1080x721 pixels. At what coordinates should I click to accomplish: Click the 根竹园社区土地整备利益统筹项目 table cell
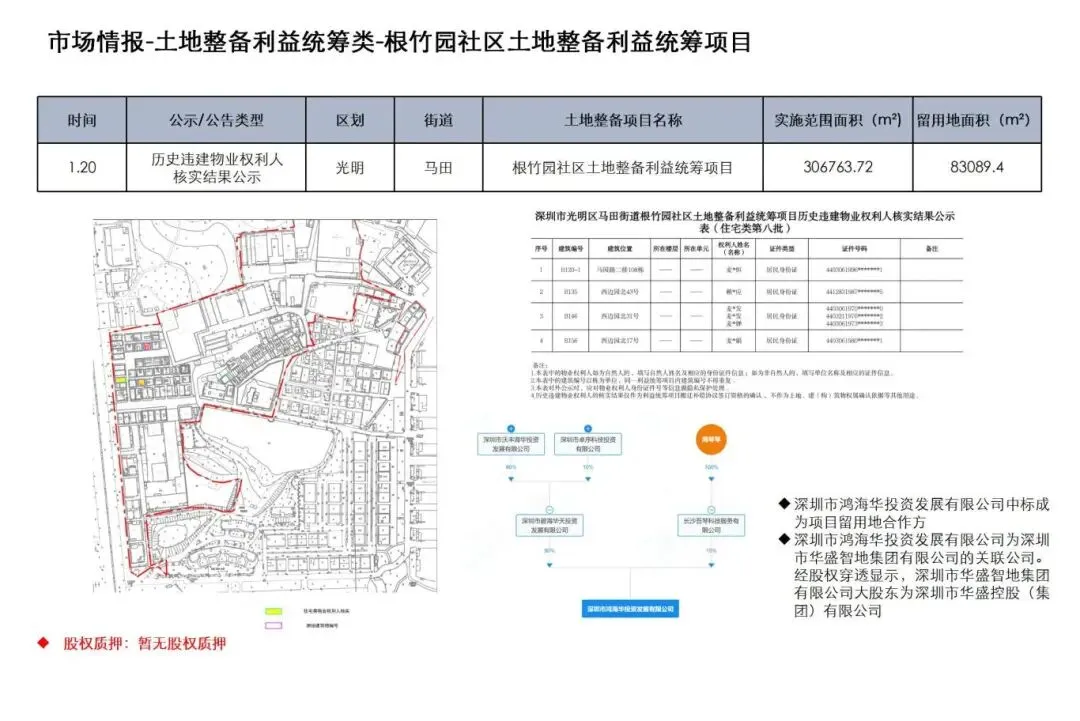(x=623, y=167)
